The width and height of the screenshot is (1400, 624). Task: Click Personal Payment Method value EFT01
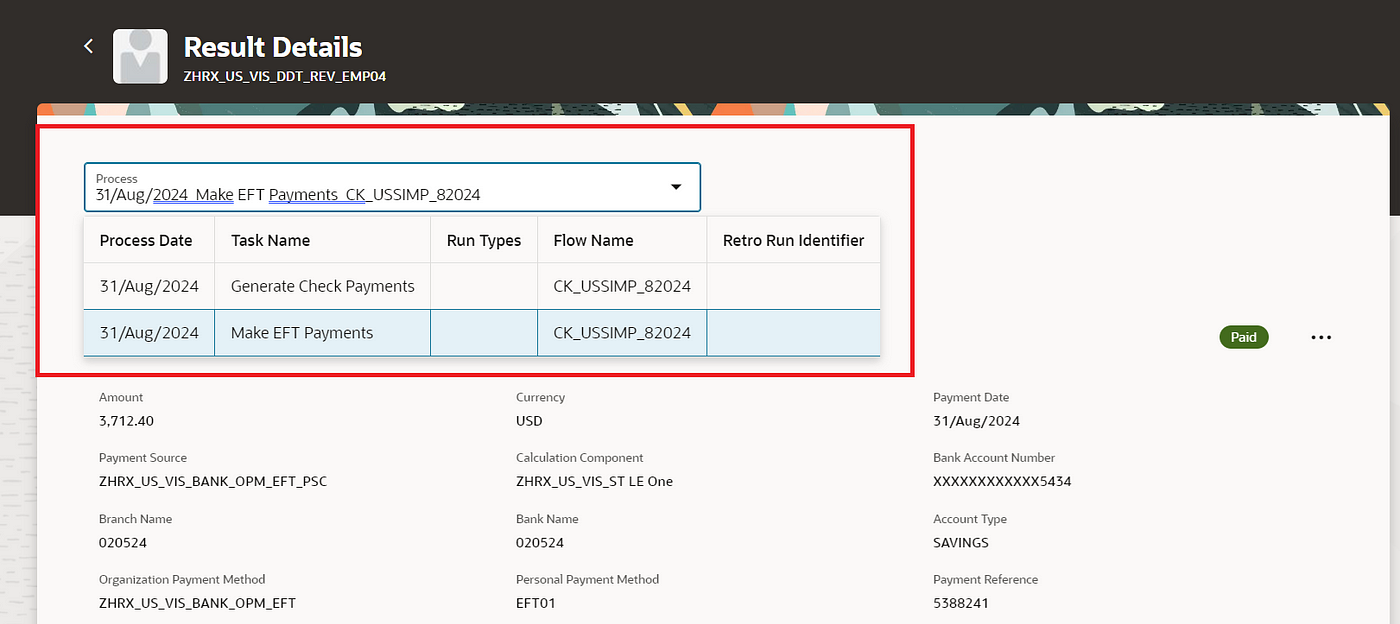click(x=535, y=603)
